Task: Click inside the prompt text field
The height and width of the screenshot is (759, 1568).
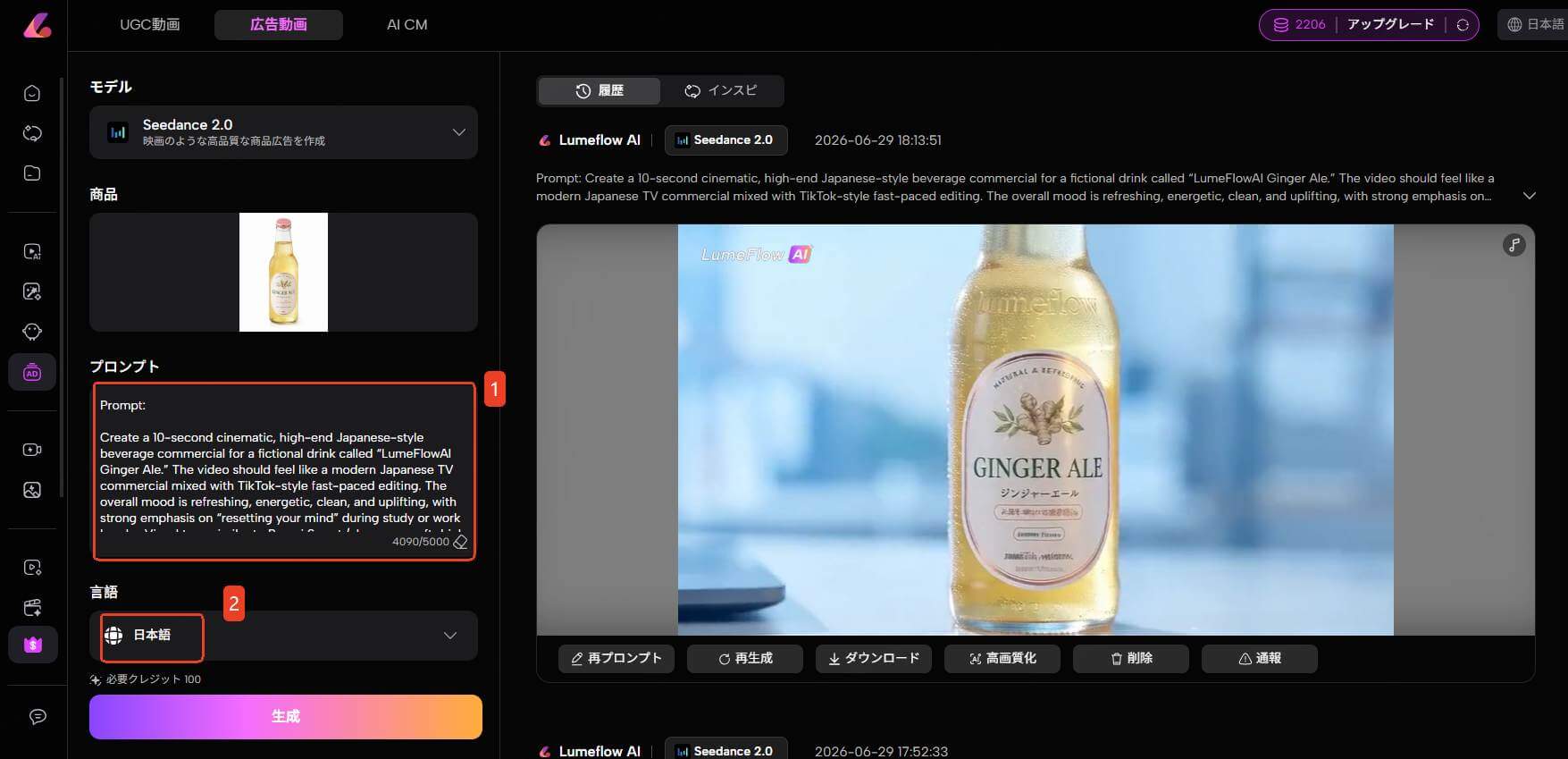Action: [x=284, y=471]
